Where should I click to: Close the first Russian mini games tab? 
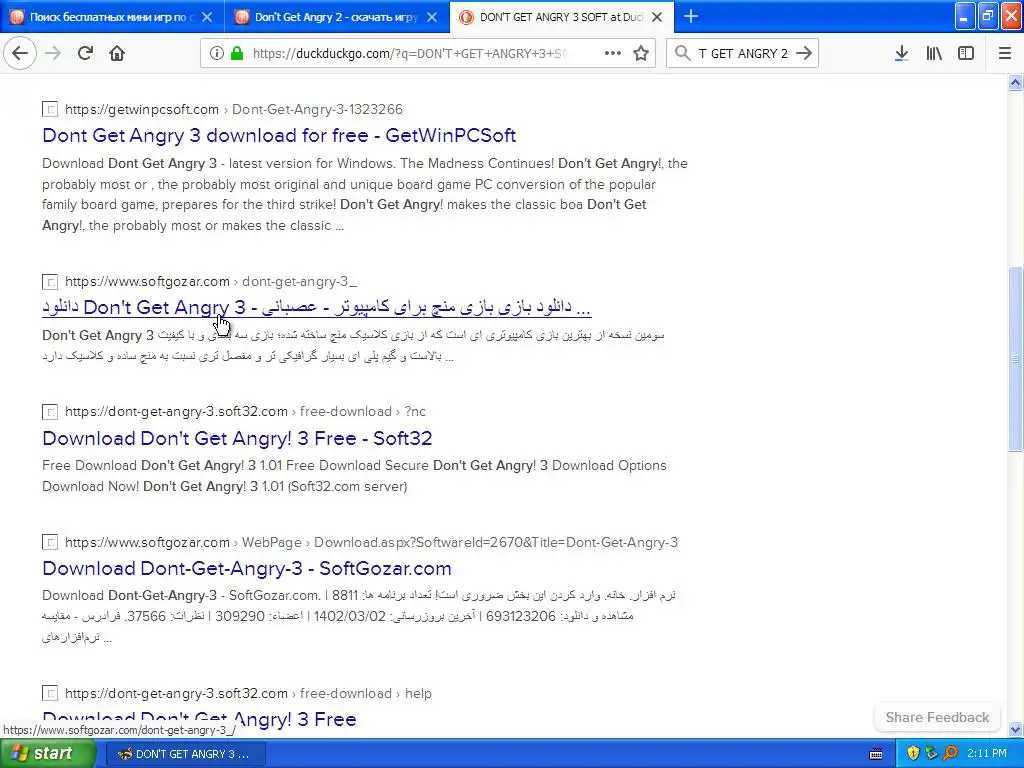206,17
